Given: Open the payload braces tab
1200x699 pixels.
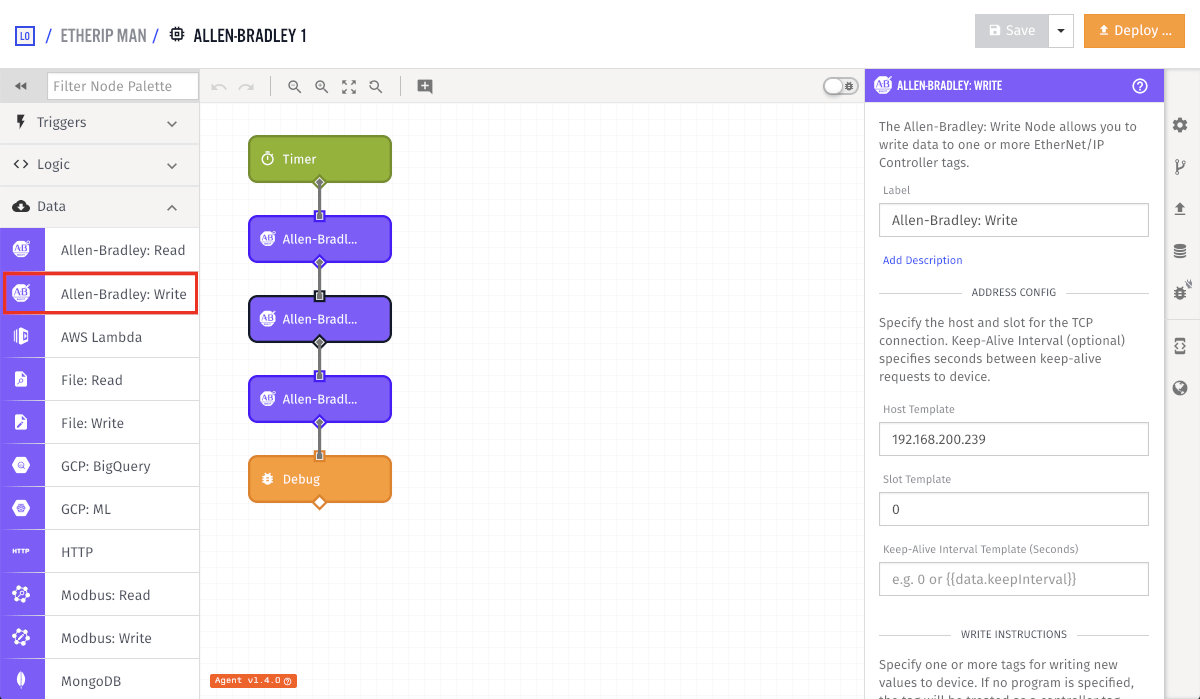Looking at the screenshot, I should coord(1180,345).
